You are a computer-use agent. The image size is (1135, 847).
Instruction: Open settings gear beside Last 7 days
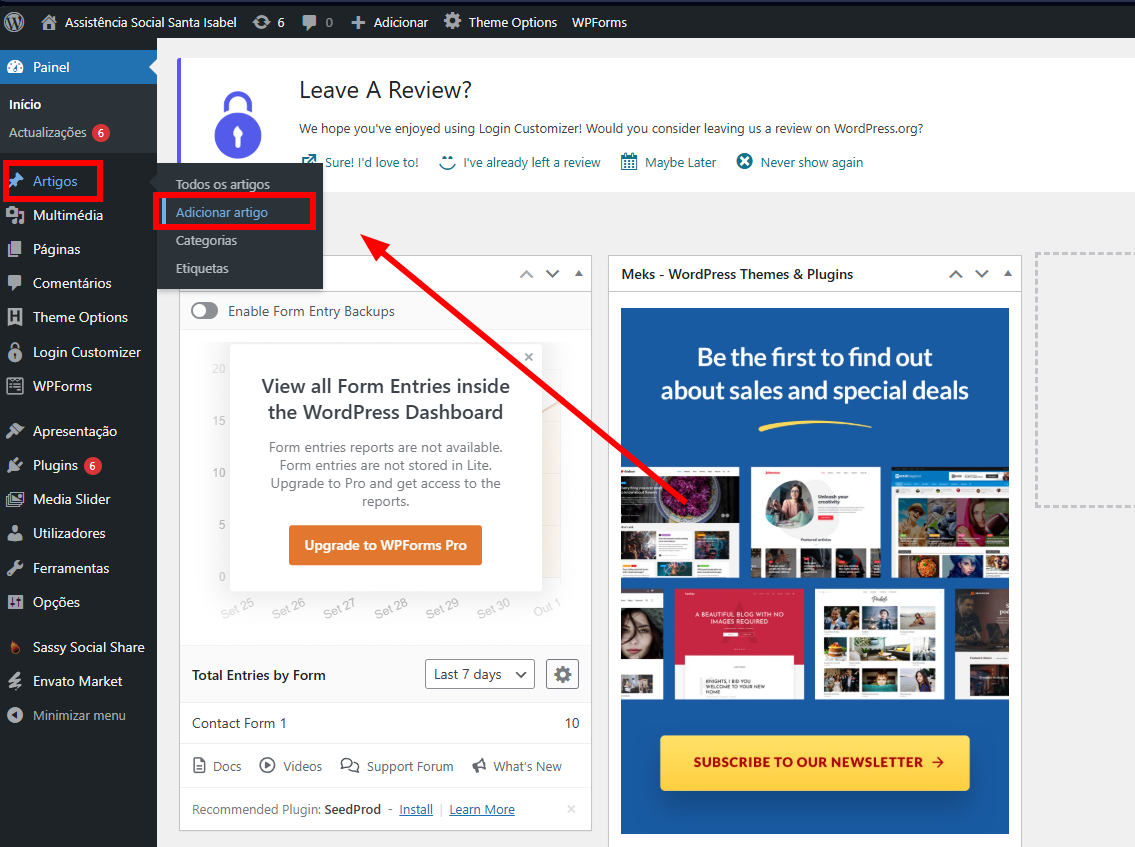562,675
